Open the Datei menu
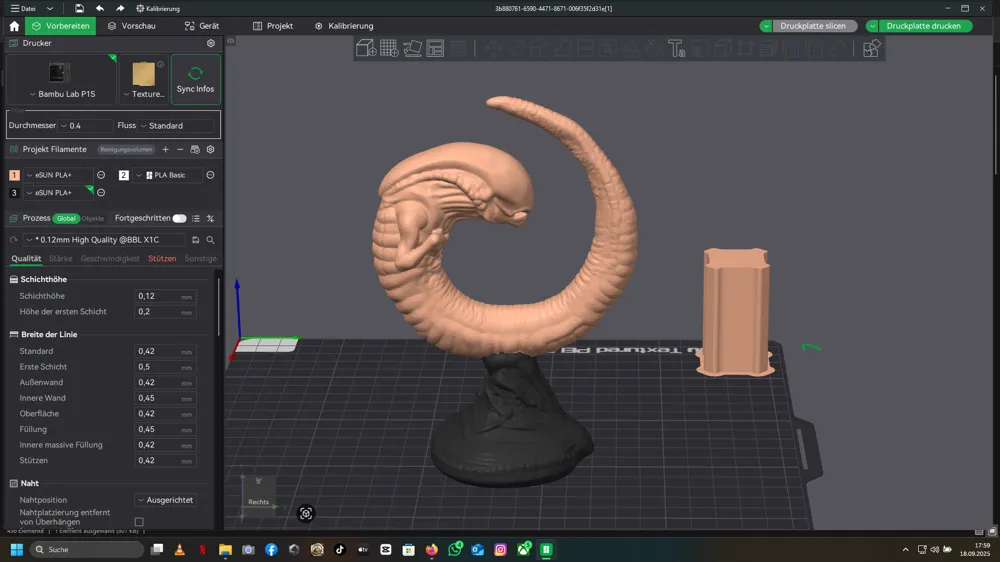 coord(23,8)
